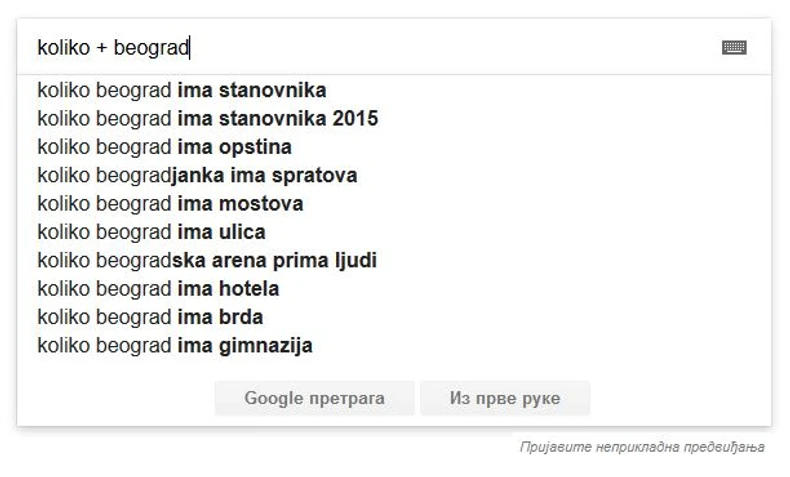Open the on-screen keyboard icon

click(x=734, y=47)
